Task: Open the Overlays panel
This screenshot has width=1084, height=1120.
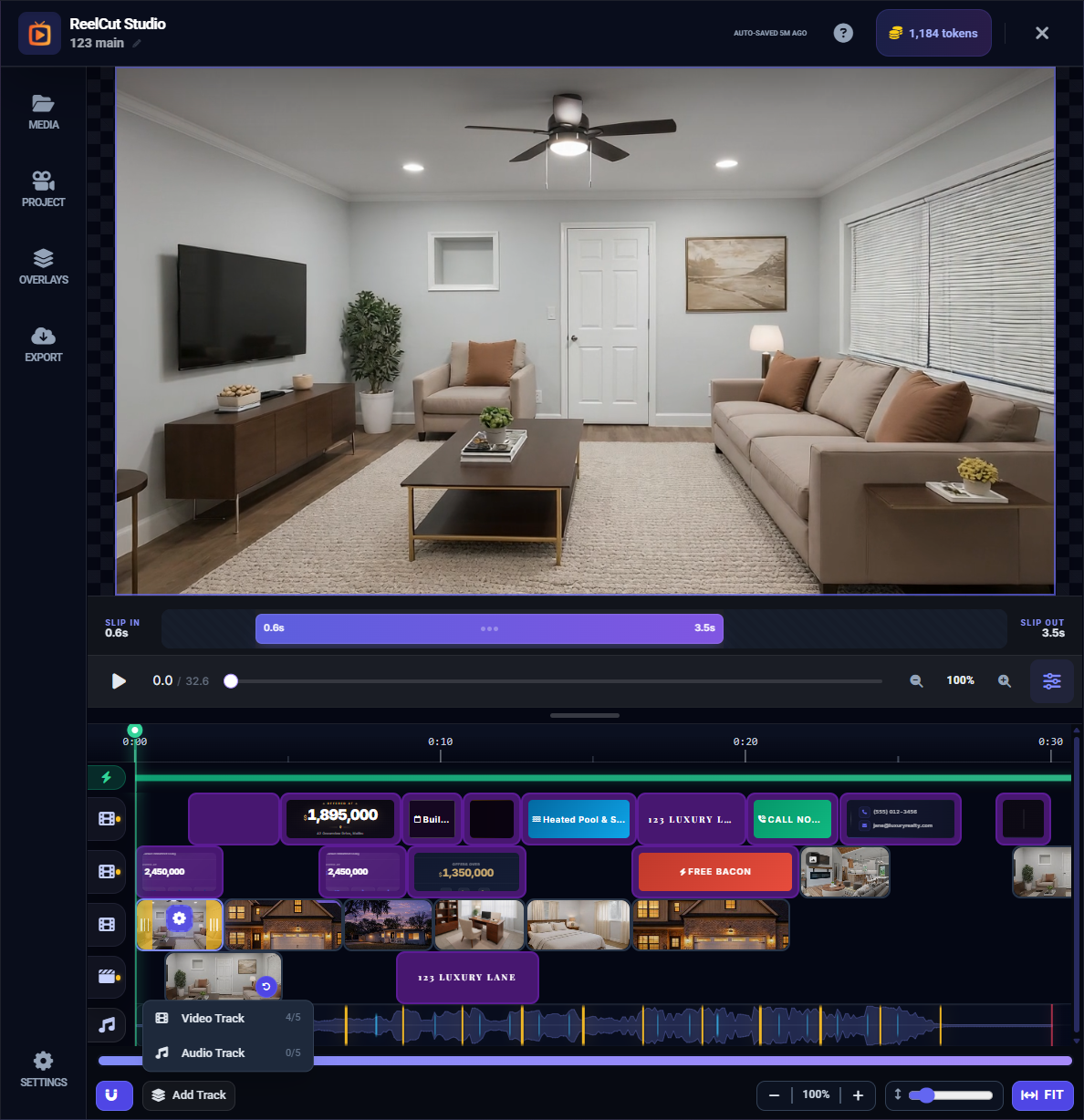Action: tap(43, 266)
